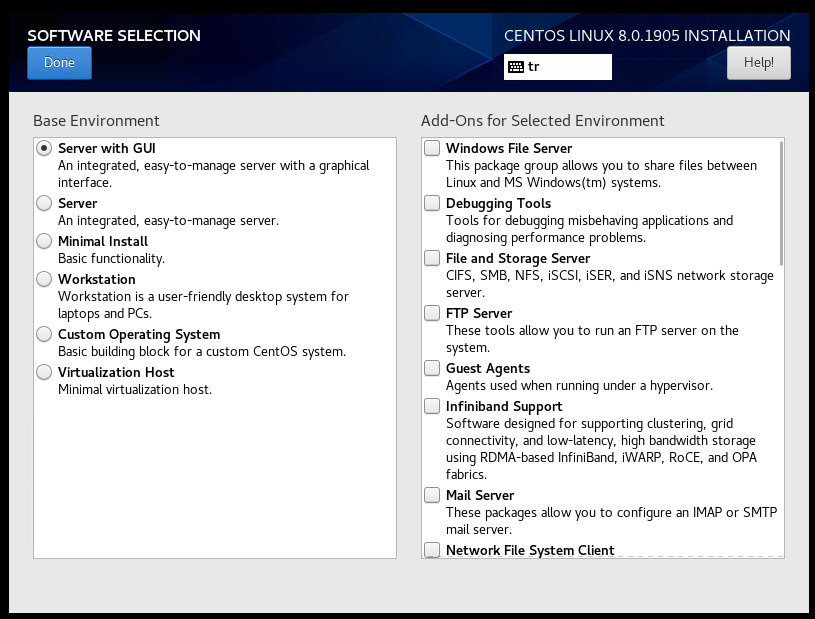Click 'An integrated, easy-to-manage server.' text
This screenshot has width=815, height=619.
click(168, 221)
